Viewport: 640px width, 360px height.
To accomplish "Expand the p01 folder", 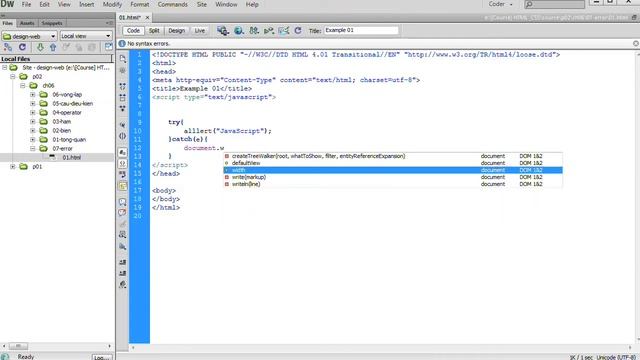I will coord(13,167).
